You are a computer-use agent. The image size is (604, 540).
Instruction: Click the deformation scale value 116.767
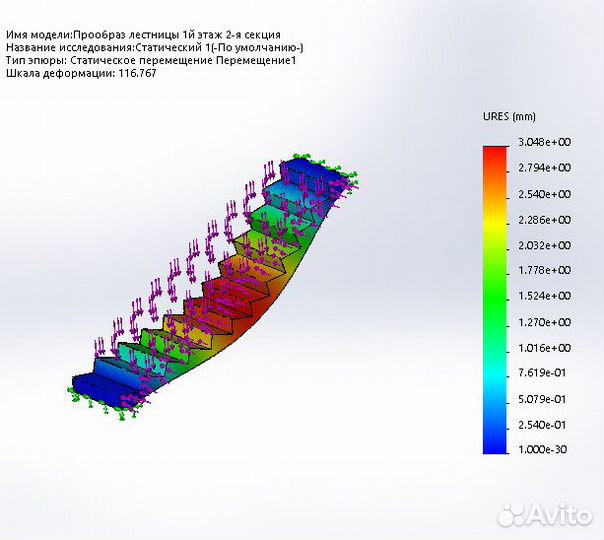[135, 73]
